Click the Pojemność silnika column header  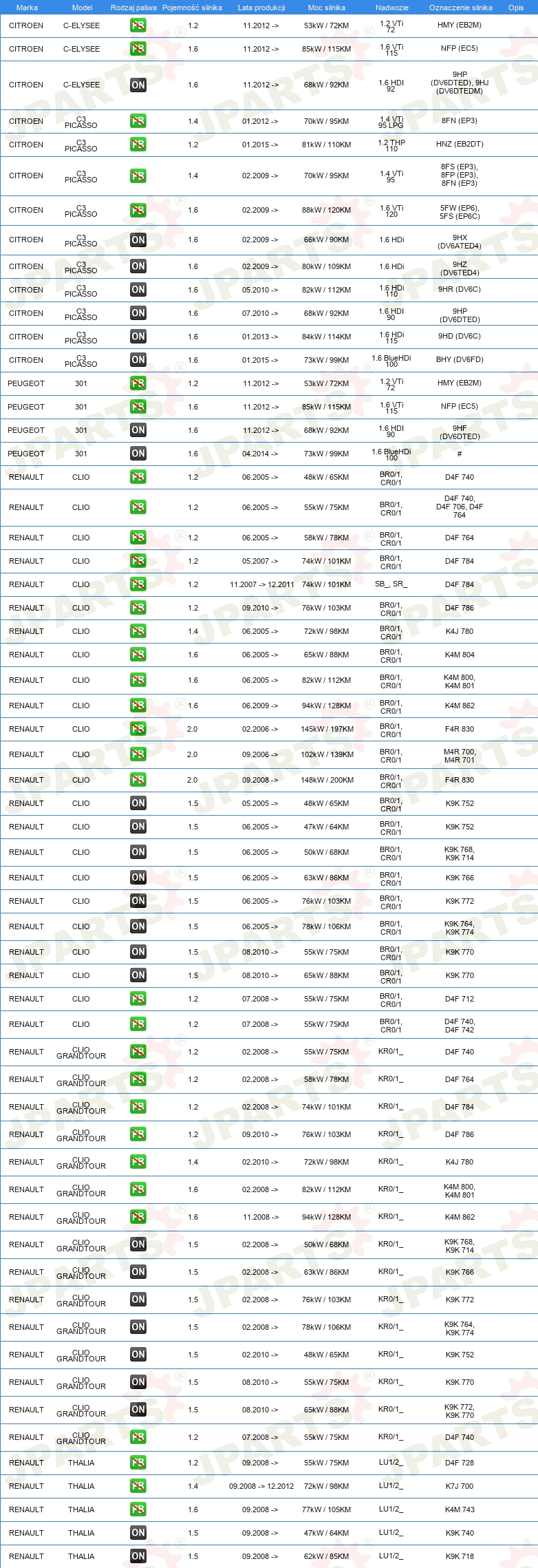coord(192,8)
